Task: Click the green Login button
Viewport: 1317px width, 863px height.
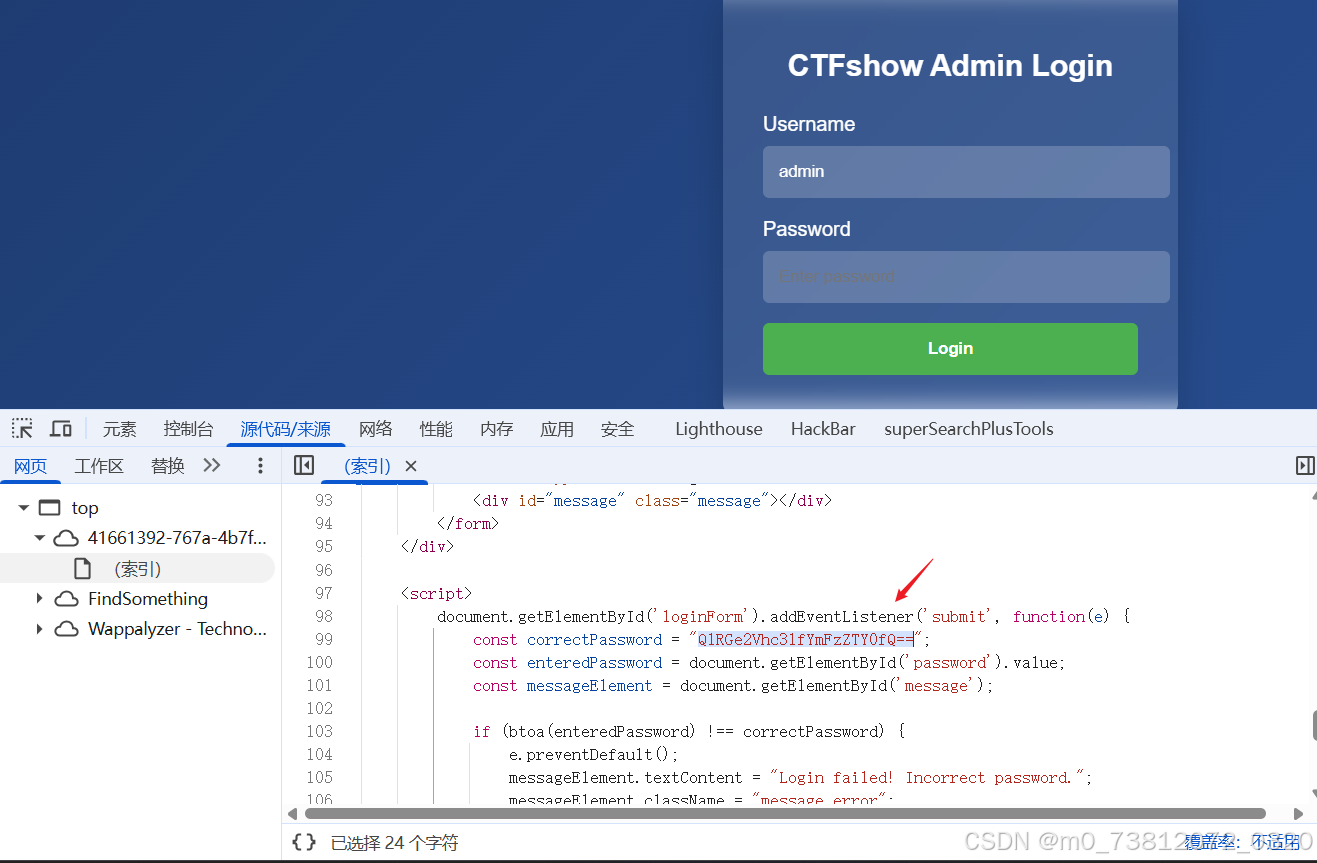Action: pyautogui.click(x=950, y=349)
